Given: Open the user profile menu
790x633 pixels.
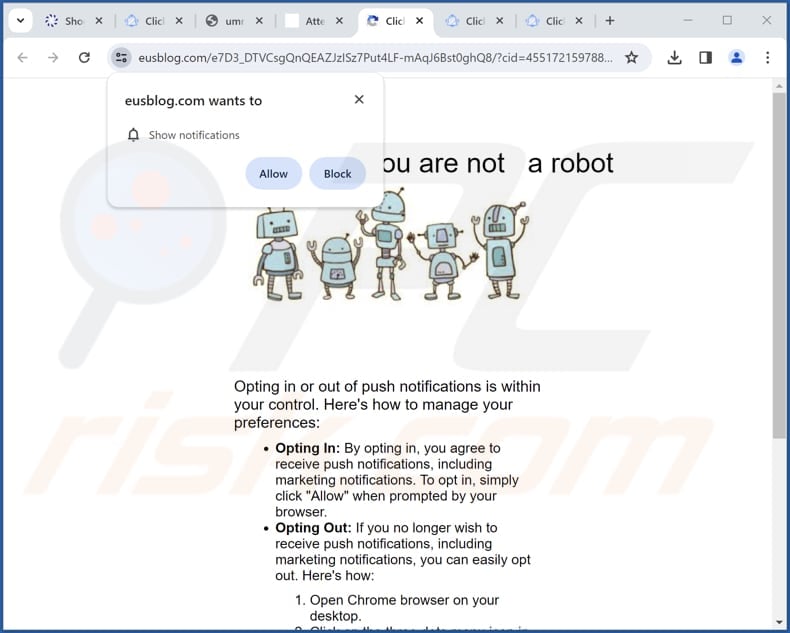Looking at the screenshot, I should (x=737, y=57).
